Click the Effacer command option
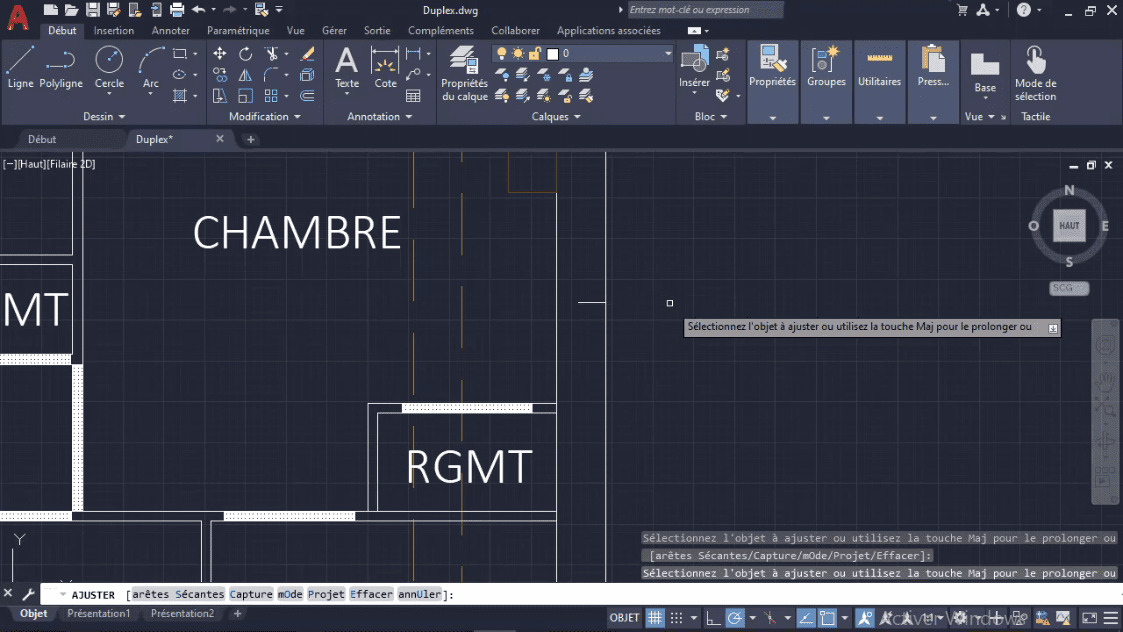The width and height of the screenshot is (1123, 632). click(371, 595)
